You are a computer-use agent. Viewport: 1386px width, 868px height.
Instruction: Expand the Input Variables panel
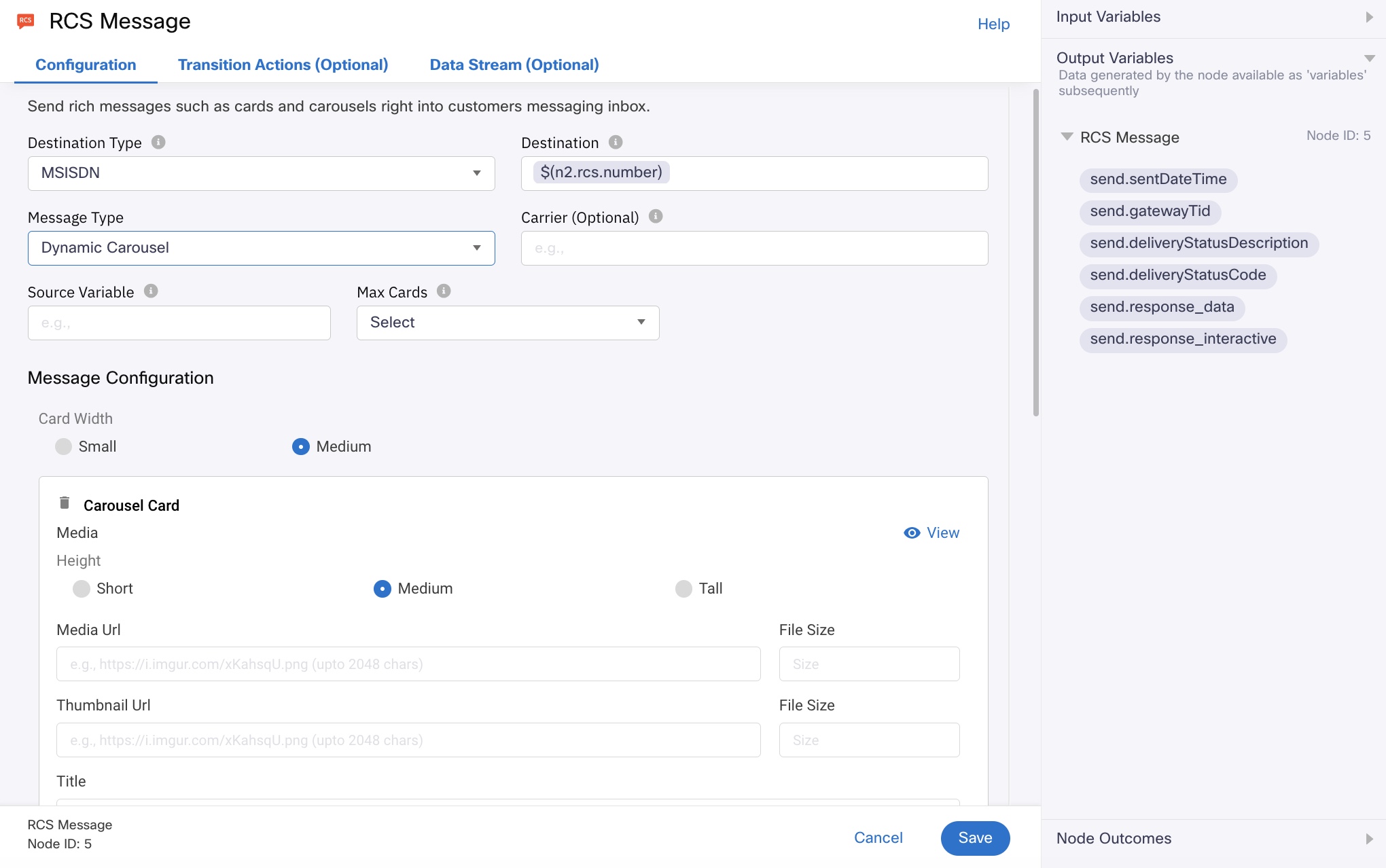coord(1370,17)
